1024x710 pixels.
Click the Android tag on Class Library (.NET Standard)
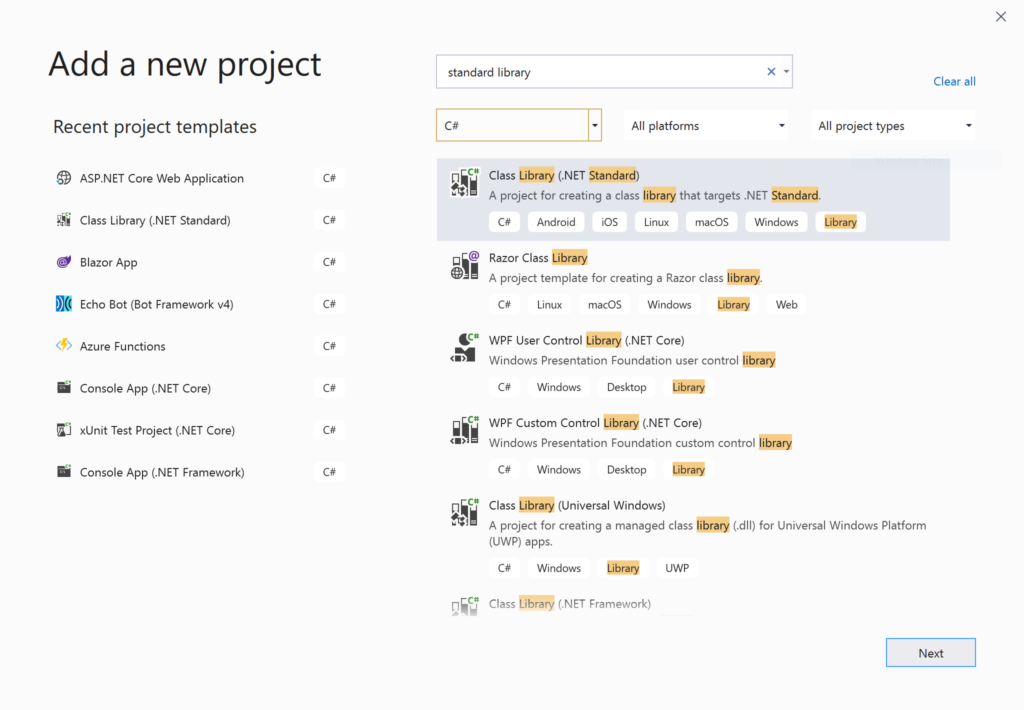pyautogui.click(x=556, y=222)
